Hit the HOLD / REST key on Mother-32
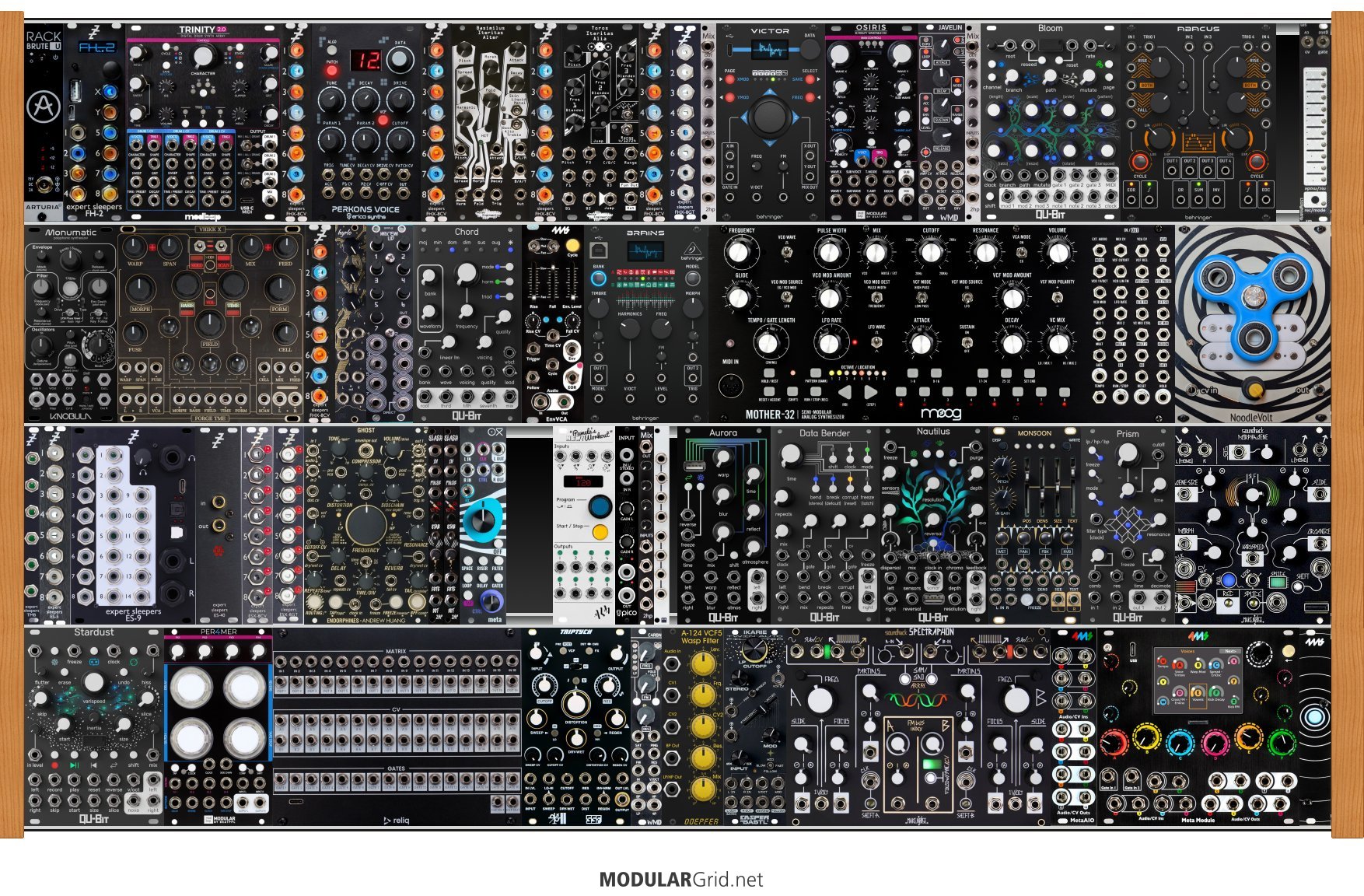The width and height of the screenshot is (1364, 896). (770, 373)
